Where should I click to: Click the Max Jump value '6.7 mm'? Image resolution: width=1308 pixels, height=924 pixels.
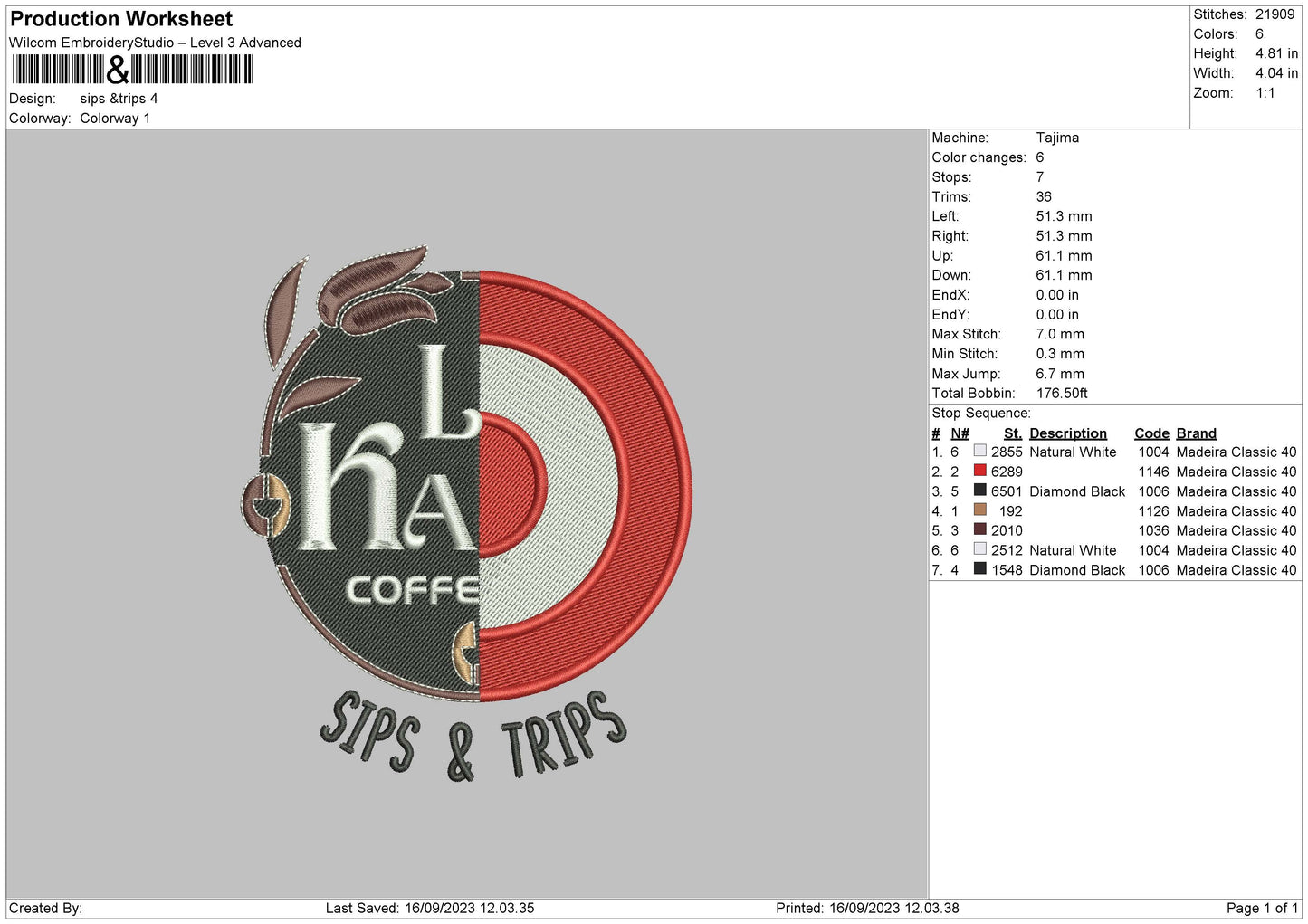[1060, 374]
